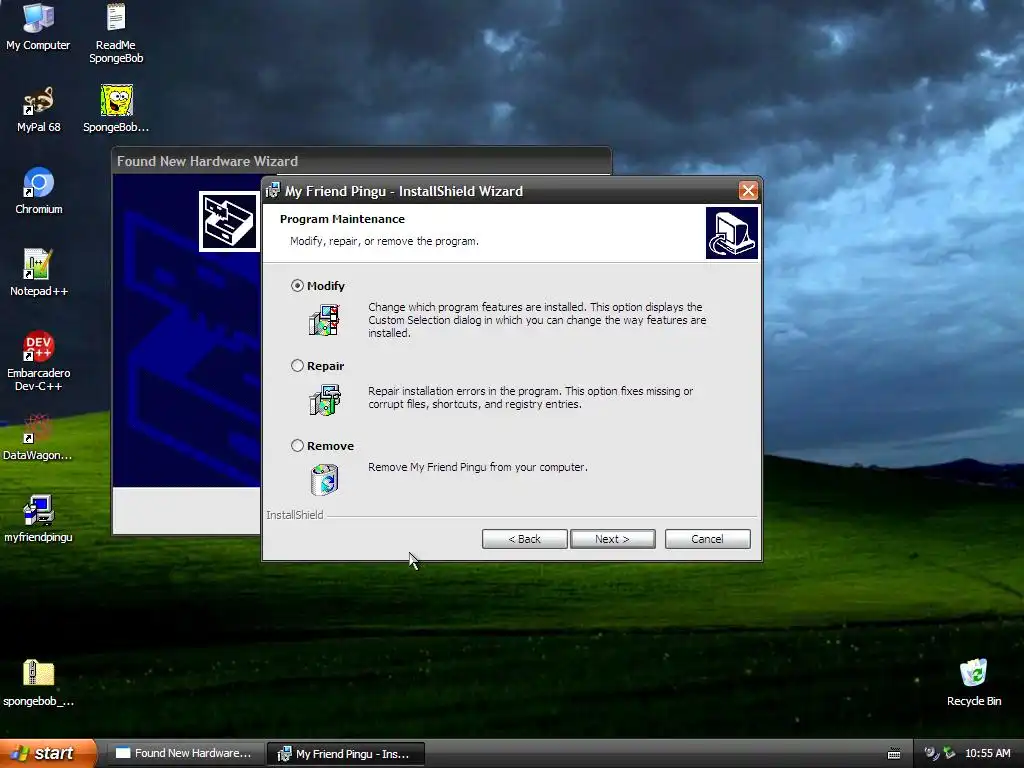Select the spongebob zip archive
Image resolution: width=1024 pixels, height=768 pixels.
38,683
